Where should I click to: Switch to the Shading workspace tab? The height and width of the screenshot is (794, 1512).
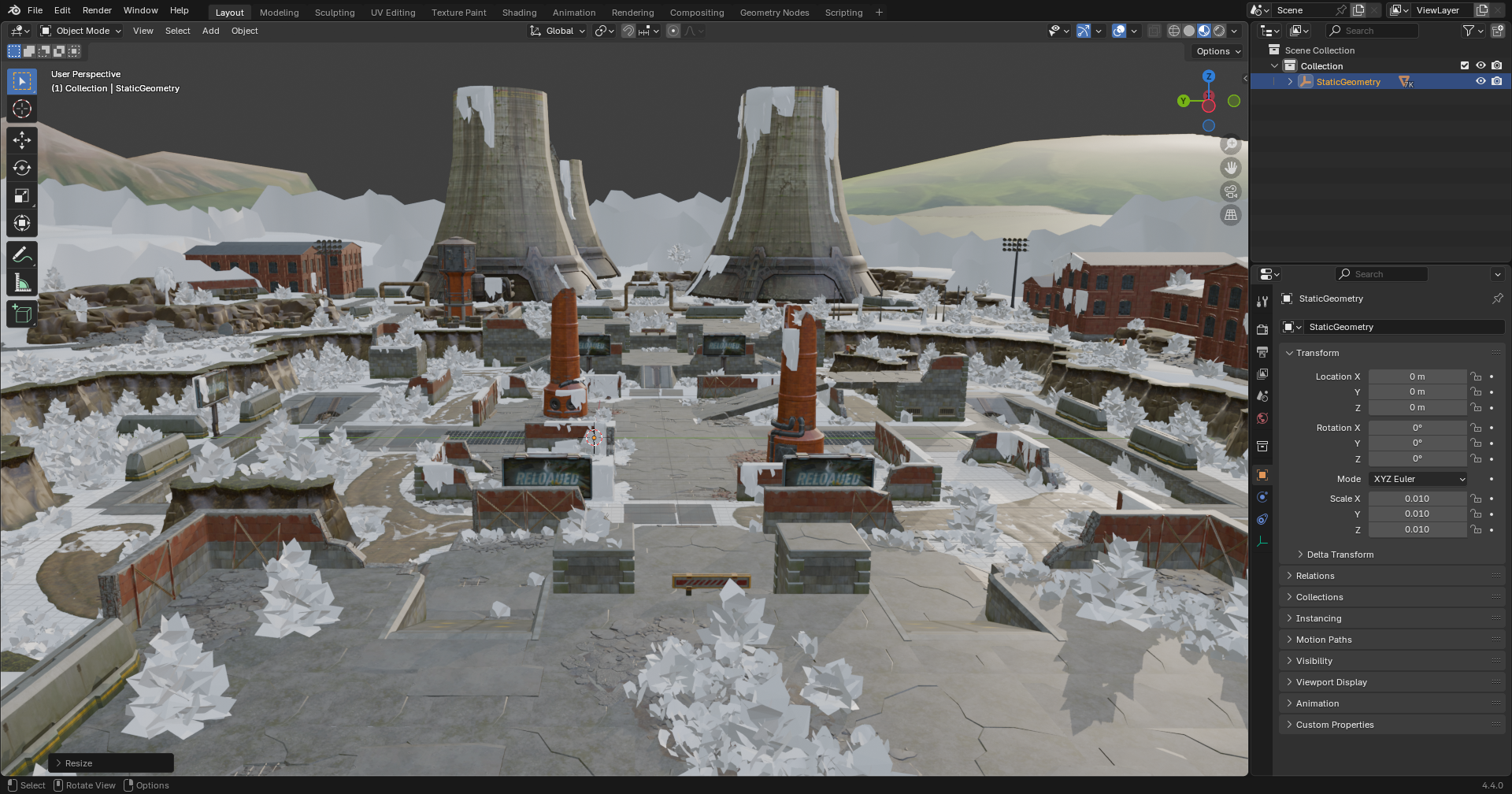(x=519, y=13)
